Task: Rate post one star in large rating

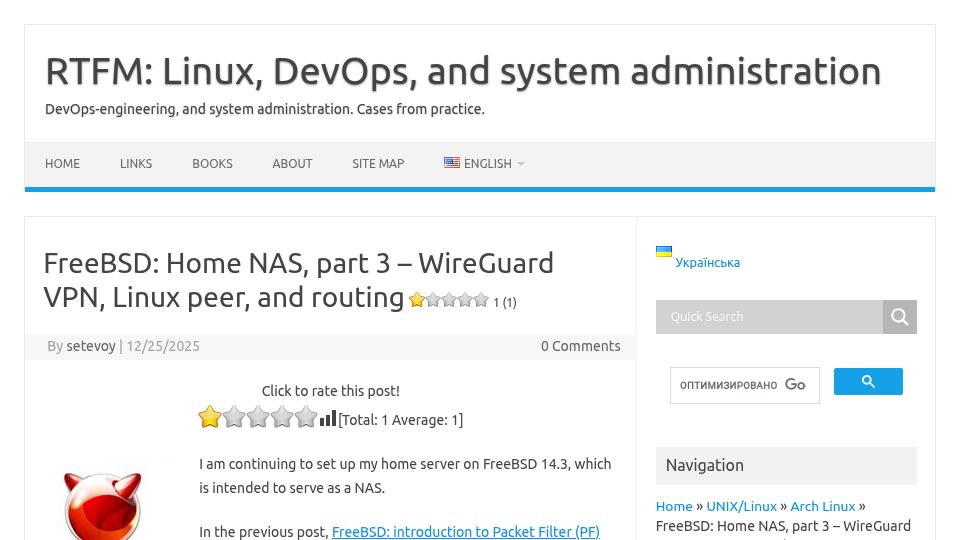Action: [209, 417]
